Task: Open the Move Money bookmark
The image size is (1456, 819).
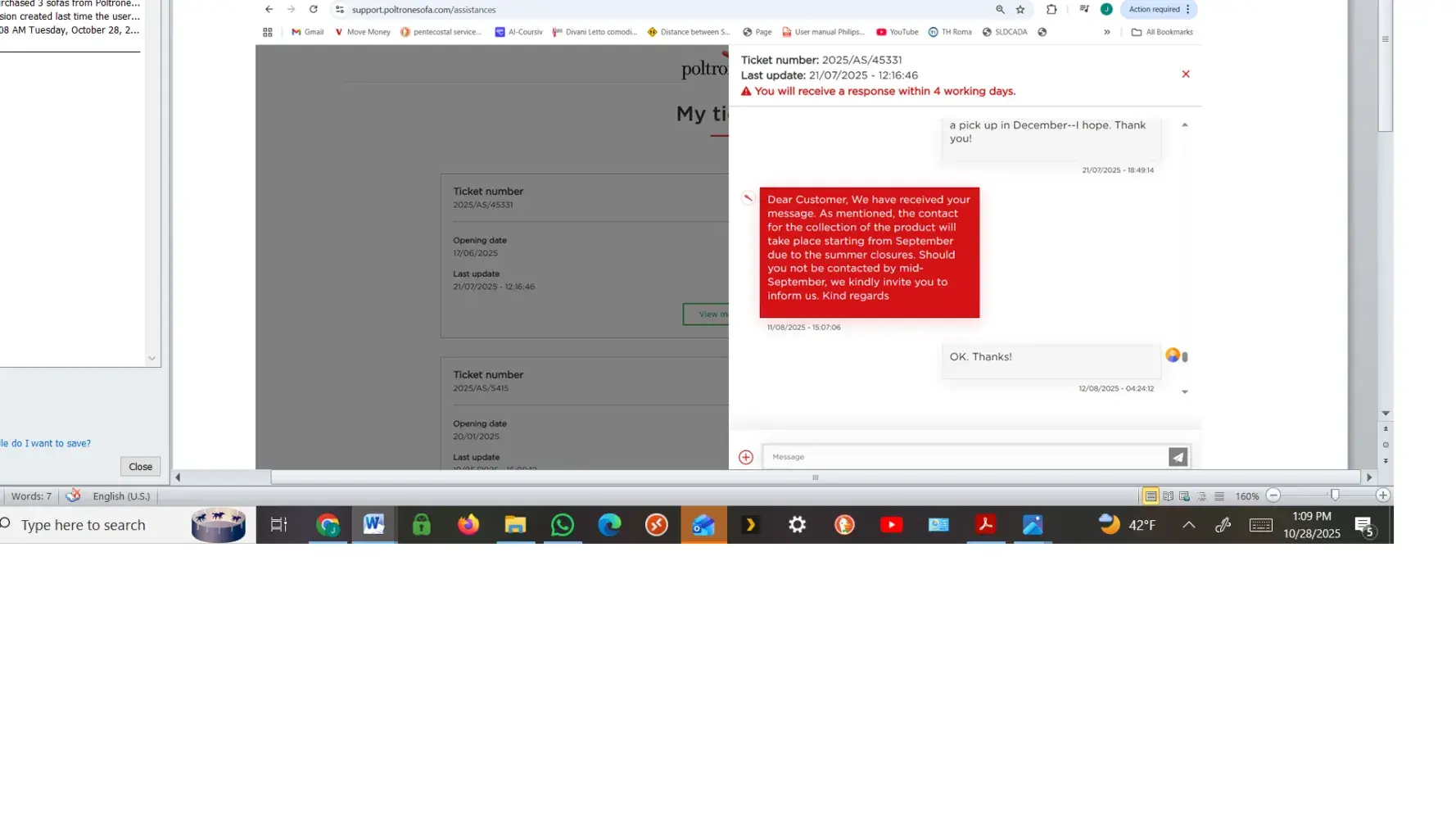Action: (x=362, y=32)
